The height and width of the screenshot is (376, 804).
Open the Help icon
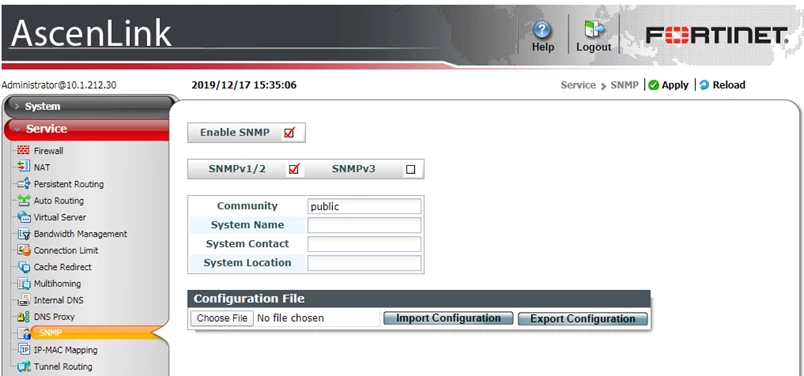tap(542, 29)
